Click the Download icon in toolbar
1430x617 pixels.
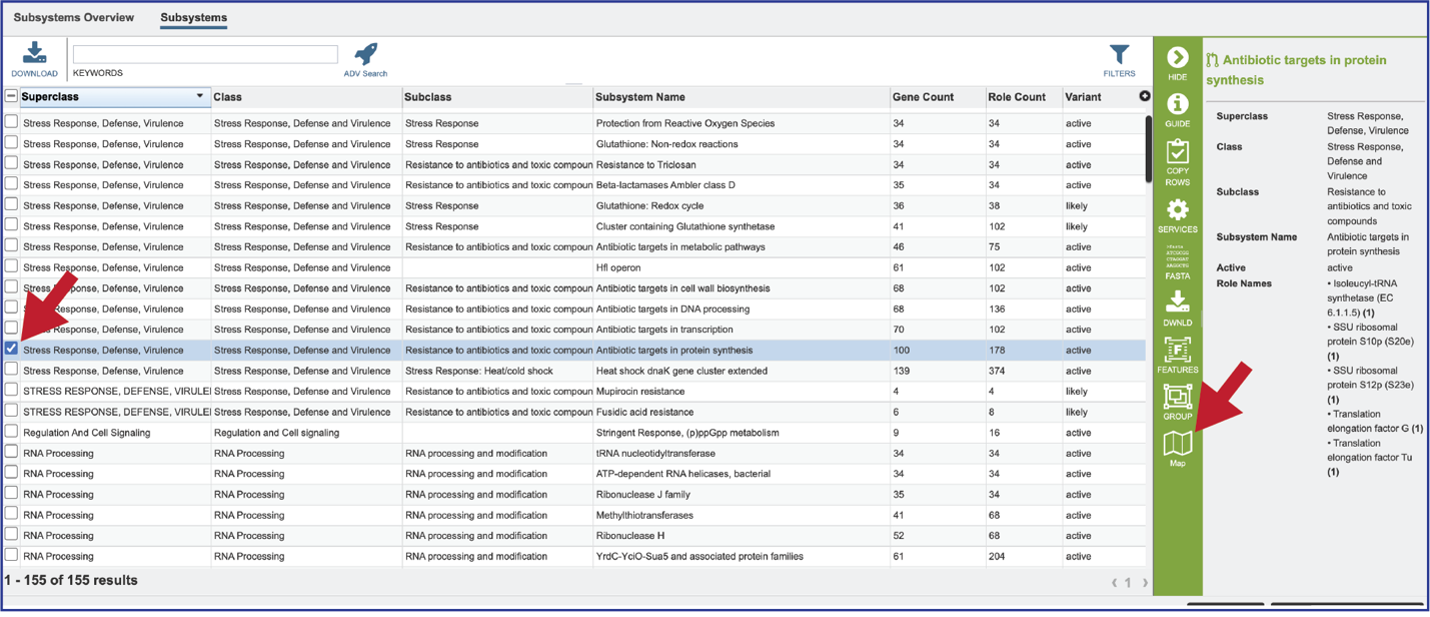(x=34, y=53)
